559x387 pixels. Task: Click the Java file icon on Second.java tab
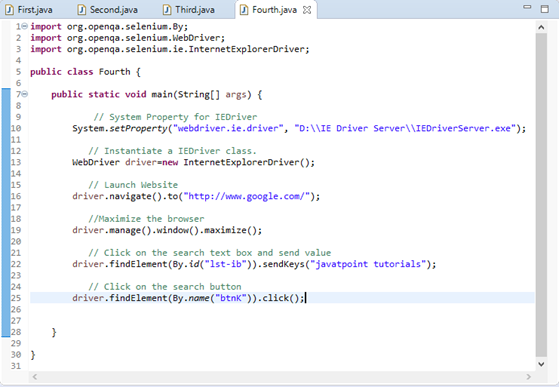click(82, 10)
